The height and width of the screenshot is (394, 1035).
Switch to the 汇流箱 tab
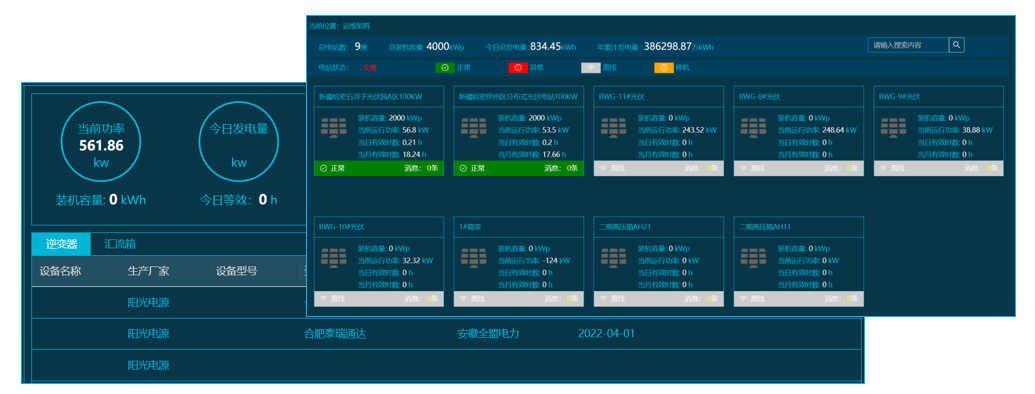120,244
